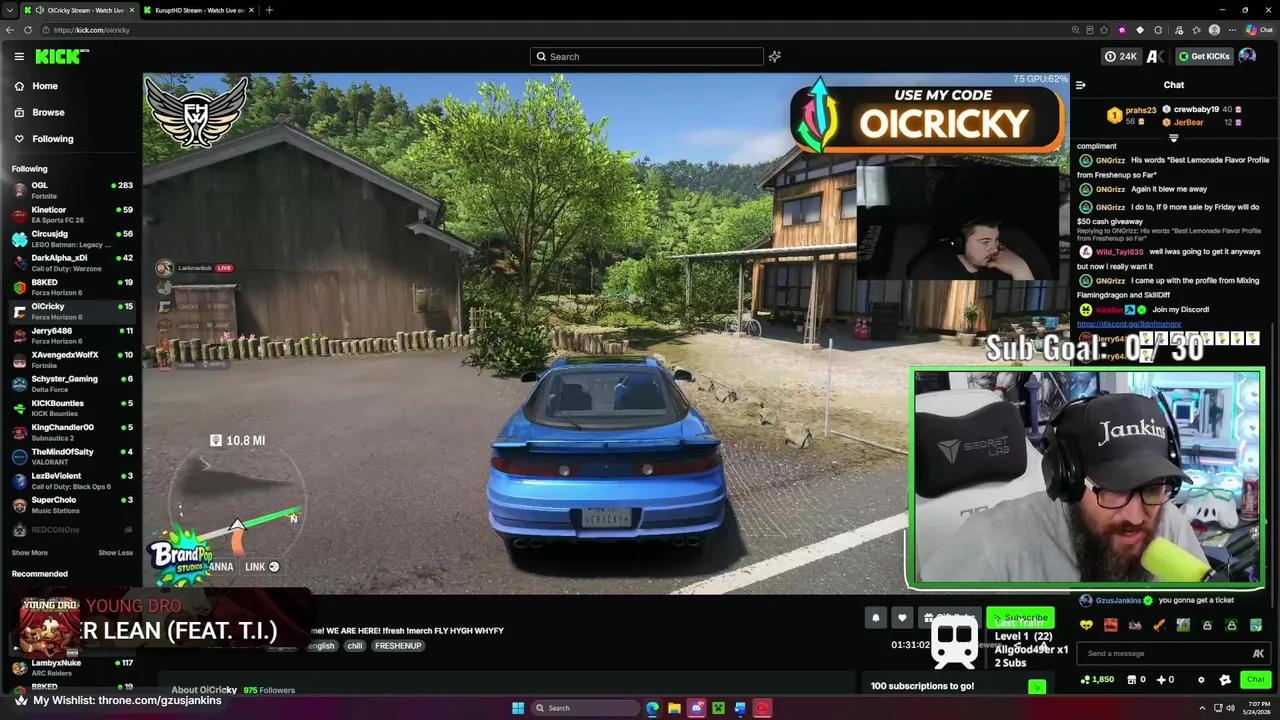Switch to the KuruptHD Stream tab
The width and height of the screenshot is (1280, 720).
point(199,10)
